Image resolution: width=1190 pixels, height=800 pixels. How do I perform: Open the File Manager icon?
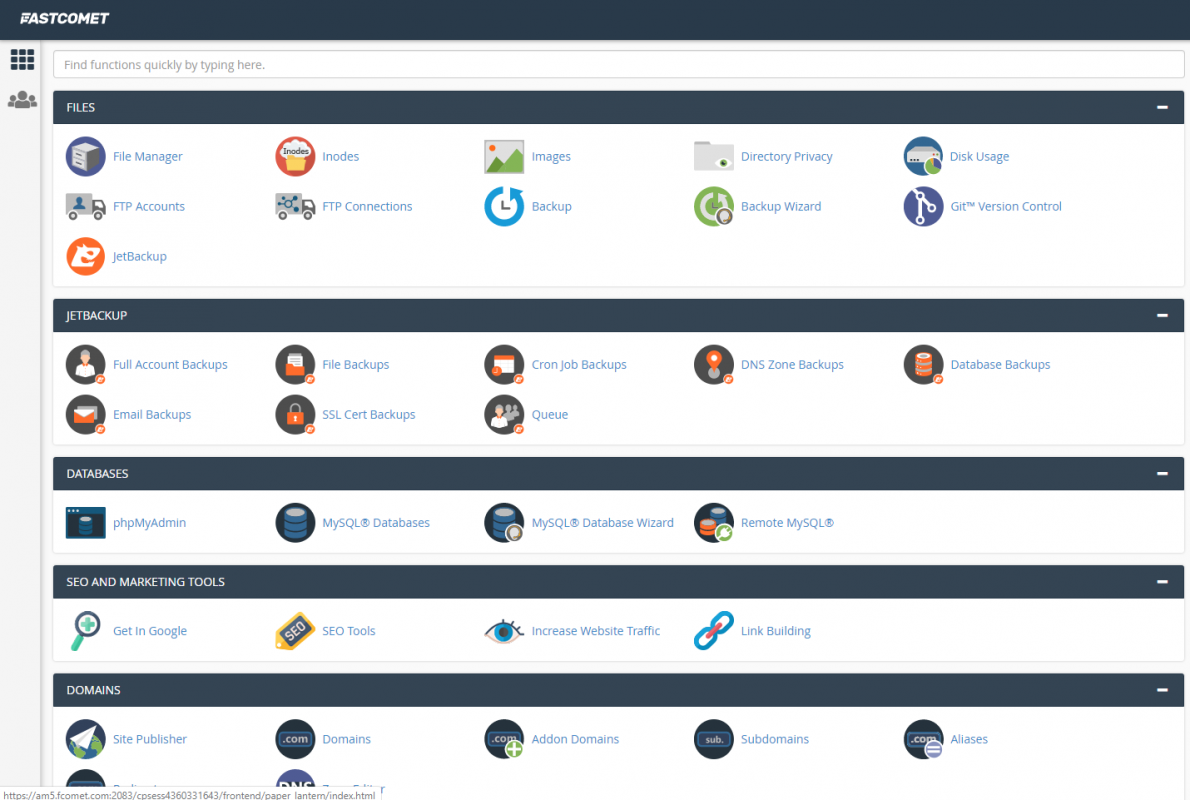tap(85, 156)
